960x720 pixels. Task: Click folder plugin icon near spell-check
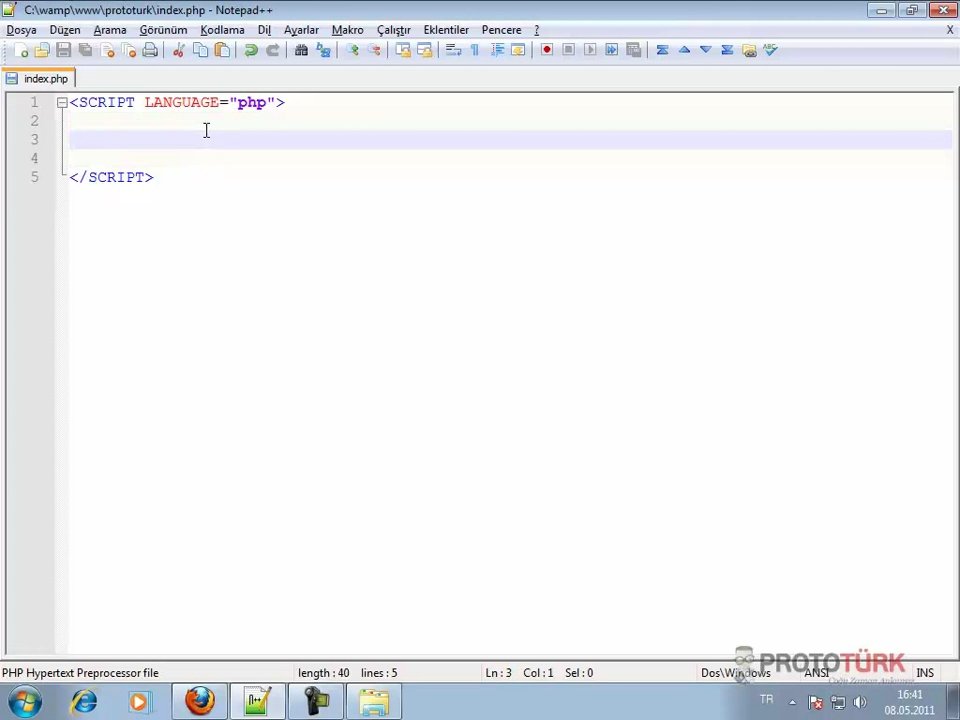[x=749, y=50]
